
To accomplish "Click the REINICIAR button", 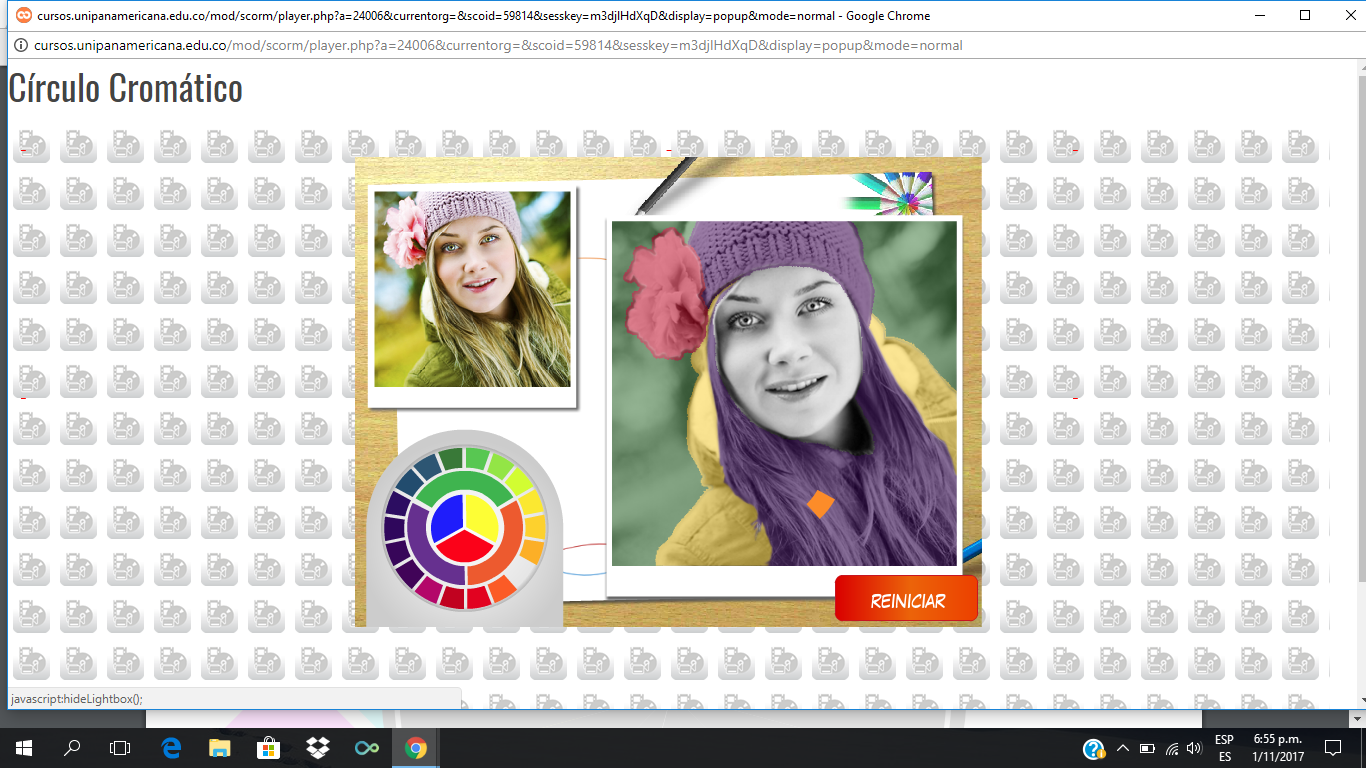I will coord(906,599).
